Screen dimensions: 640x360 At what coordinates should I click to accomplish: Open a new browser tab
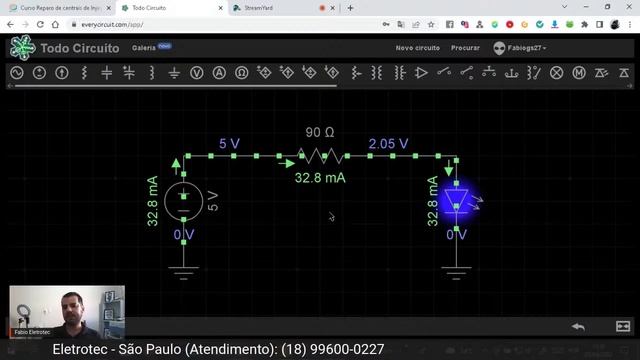350,8
